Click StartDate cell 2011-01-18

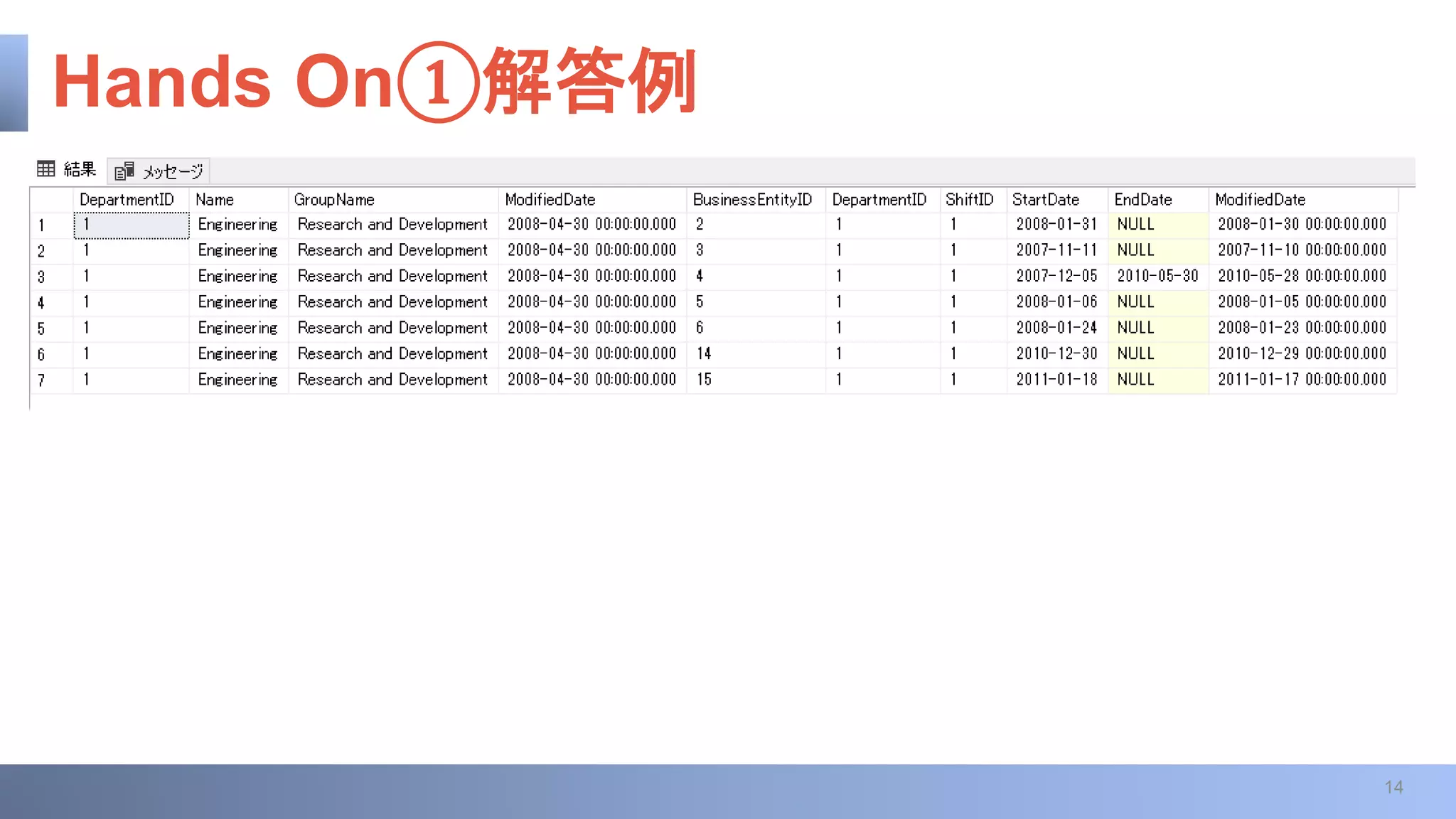(x=1057, y=380)
